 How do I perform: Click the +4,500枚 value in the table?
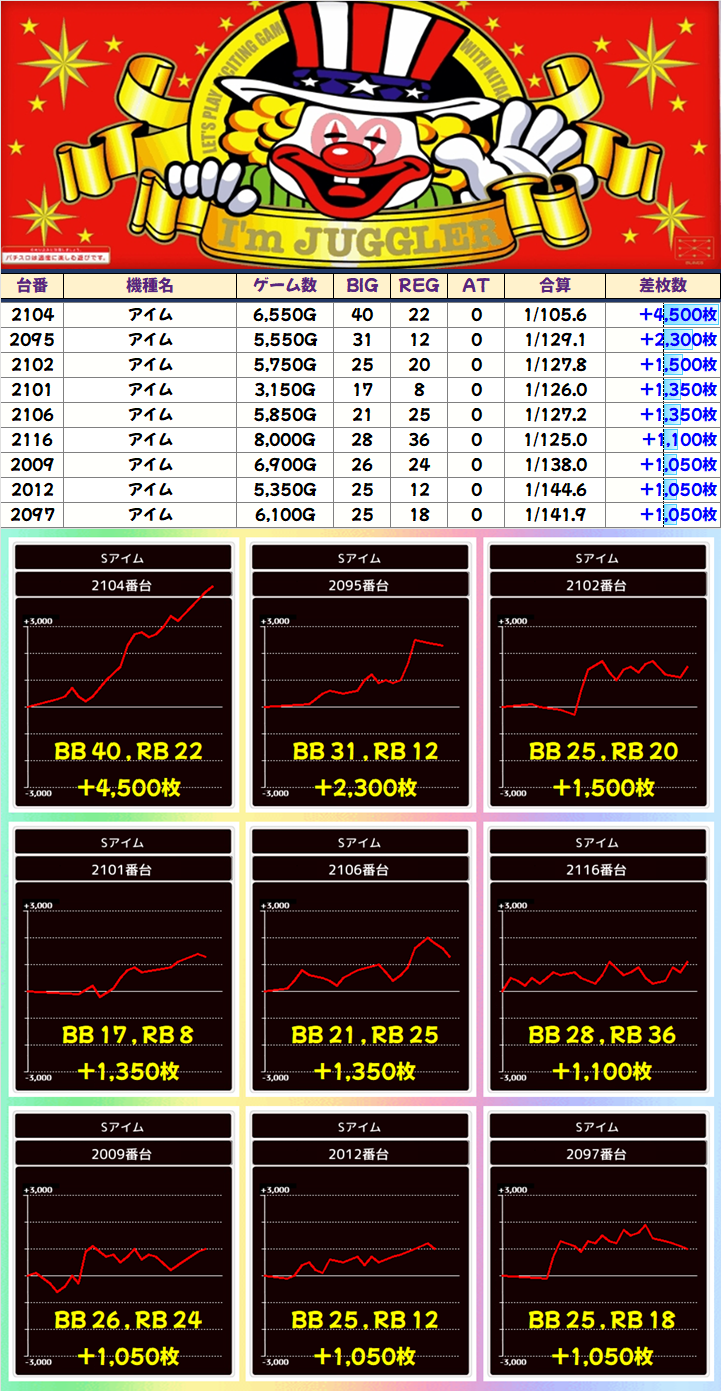coord(679,314)
